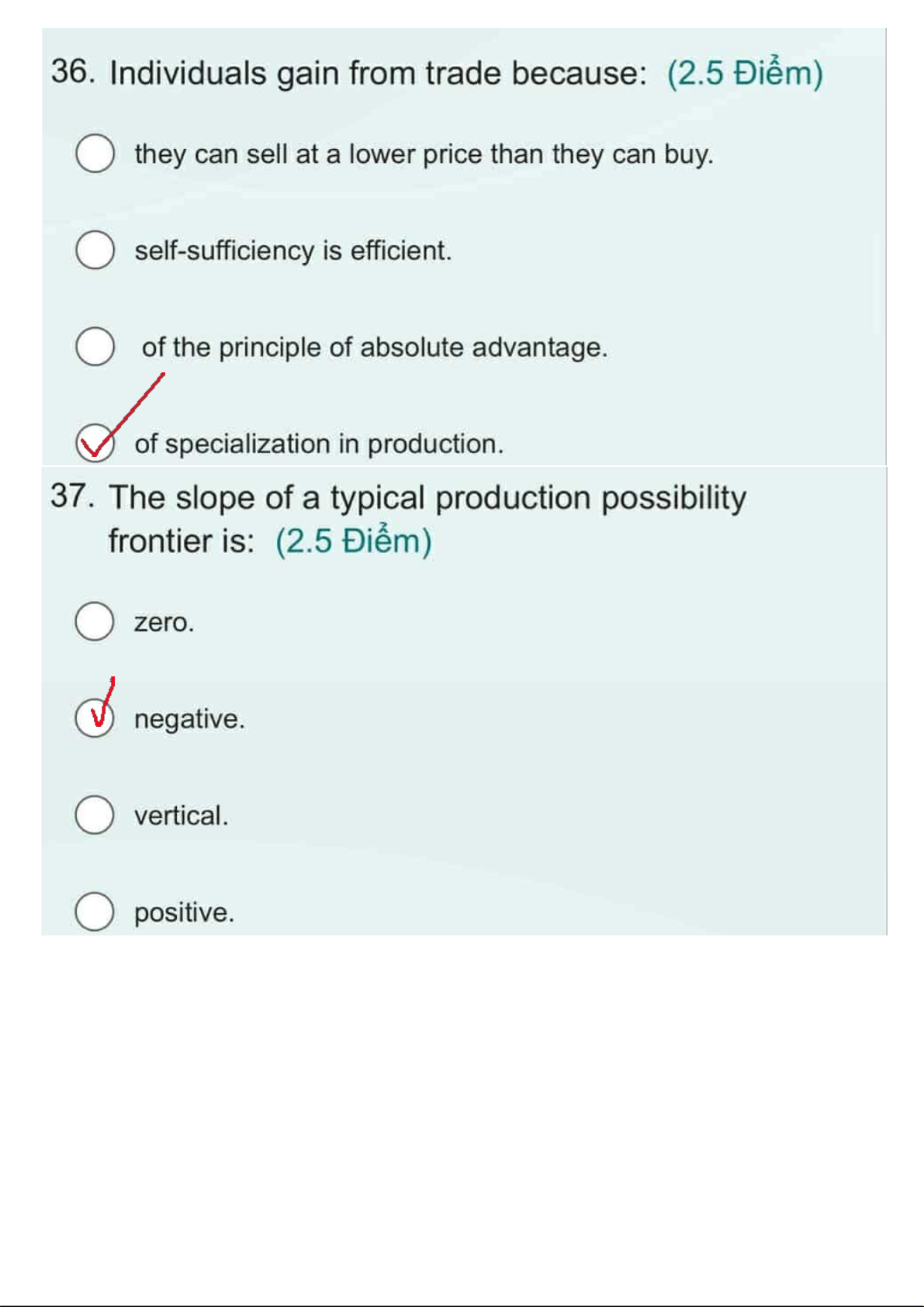Click question 36 title 'Individuals gain from trade because'
The height and width of the screenshot is (1307, 924).
pyautogui.click(x=378, y=74)
